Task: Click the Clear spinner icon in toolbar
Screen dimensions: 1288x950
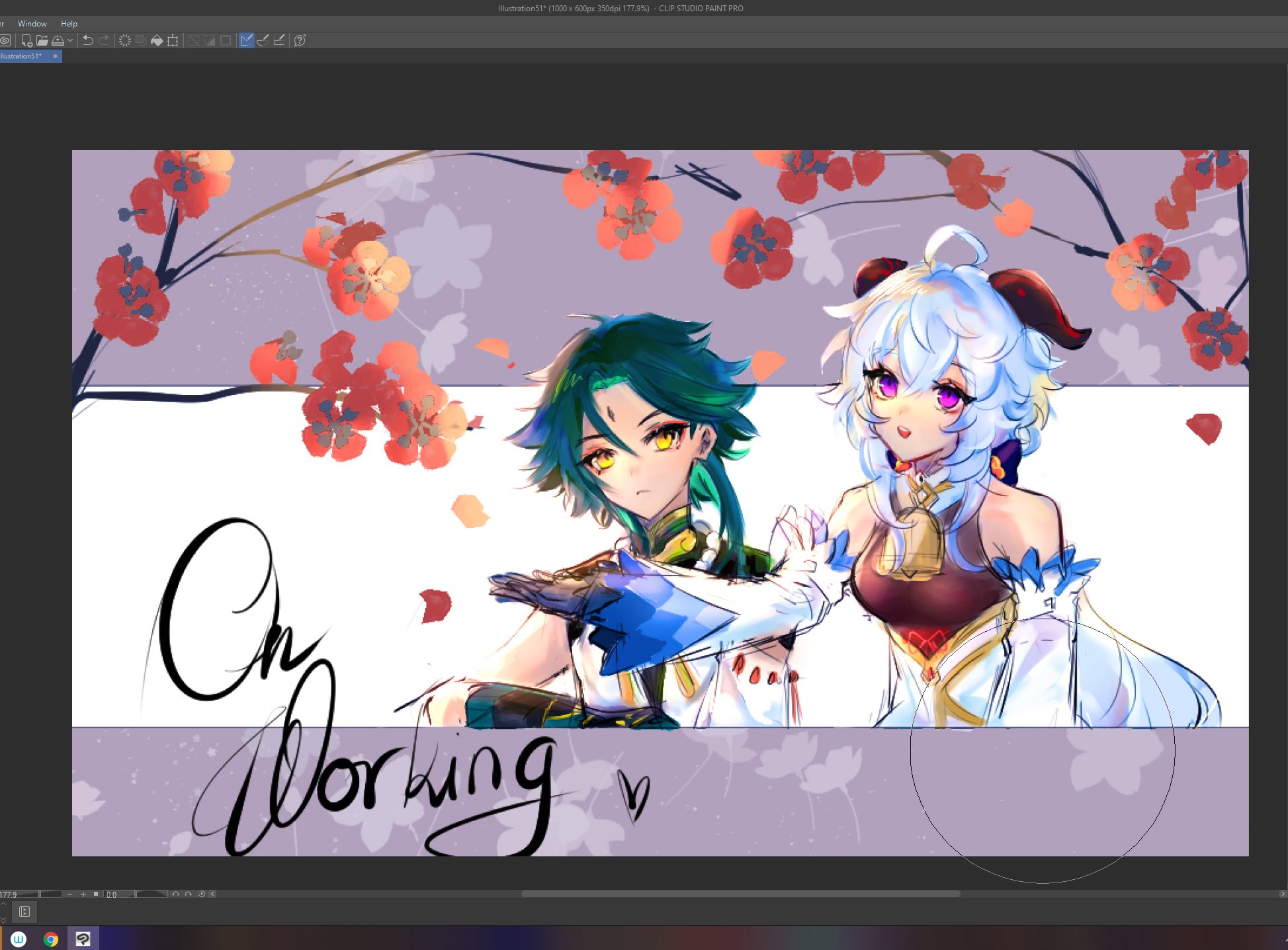Action: (x=124, y=40)
